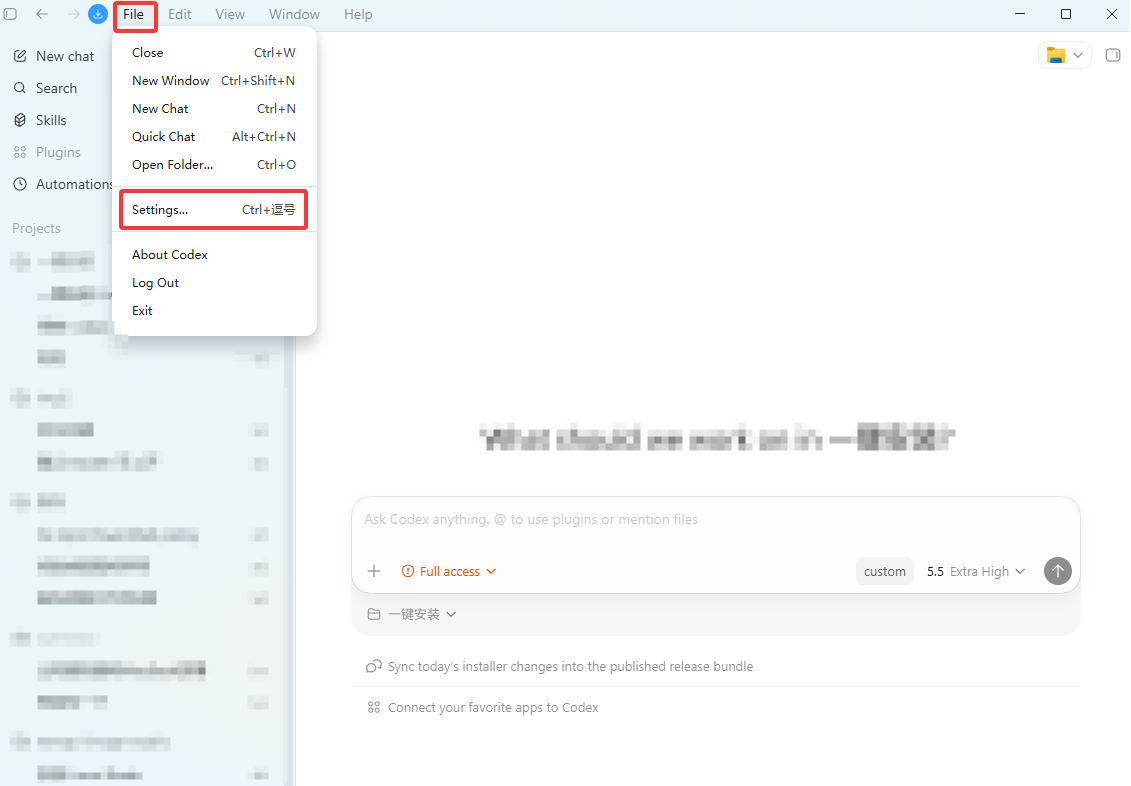Open the Help menu
The image size is (1131, 786).
pos(358,14)
